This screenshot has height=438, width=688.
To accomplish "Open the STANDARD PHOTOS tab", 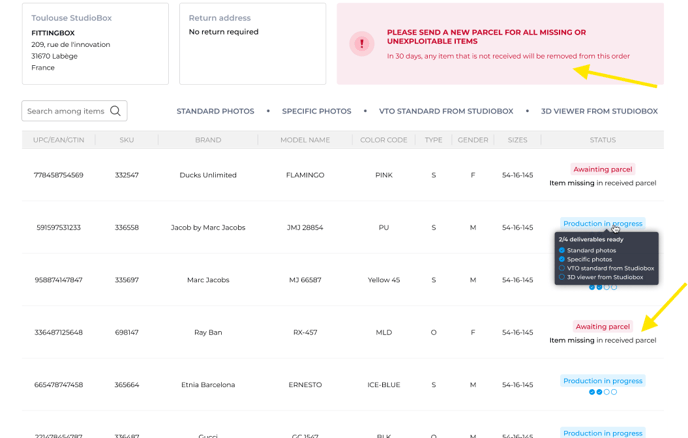I will (x=215, y=111).
